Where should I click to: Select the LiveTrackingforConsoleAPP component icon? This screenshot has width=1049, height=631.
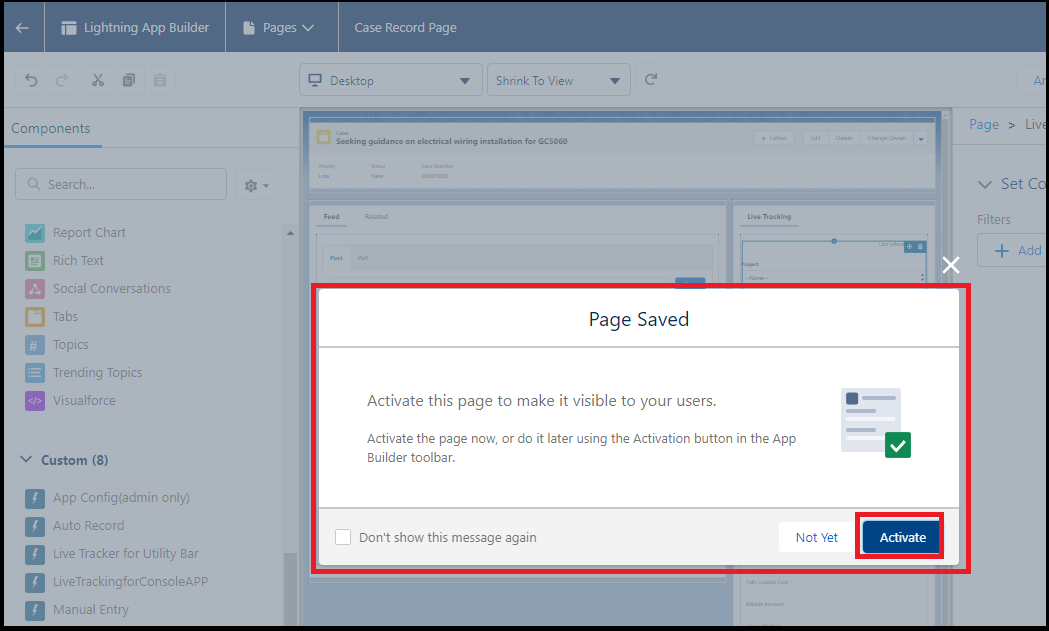coord(35,582)
